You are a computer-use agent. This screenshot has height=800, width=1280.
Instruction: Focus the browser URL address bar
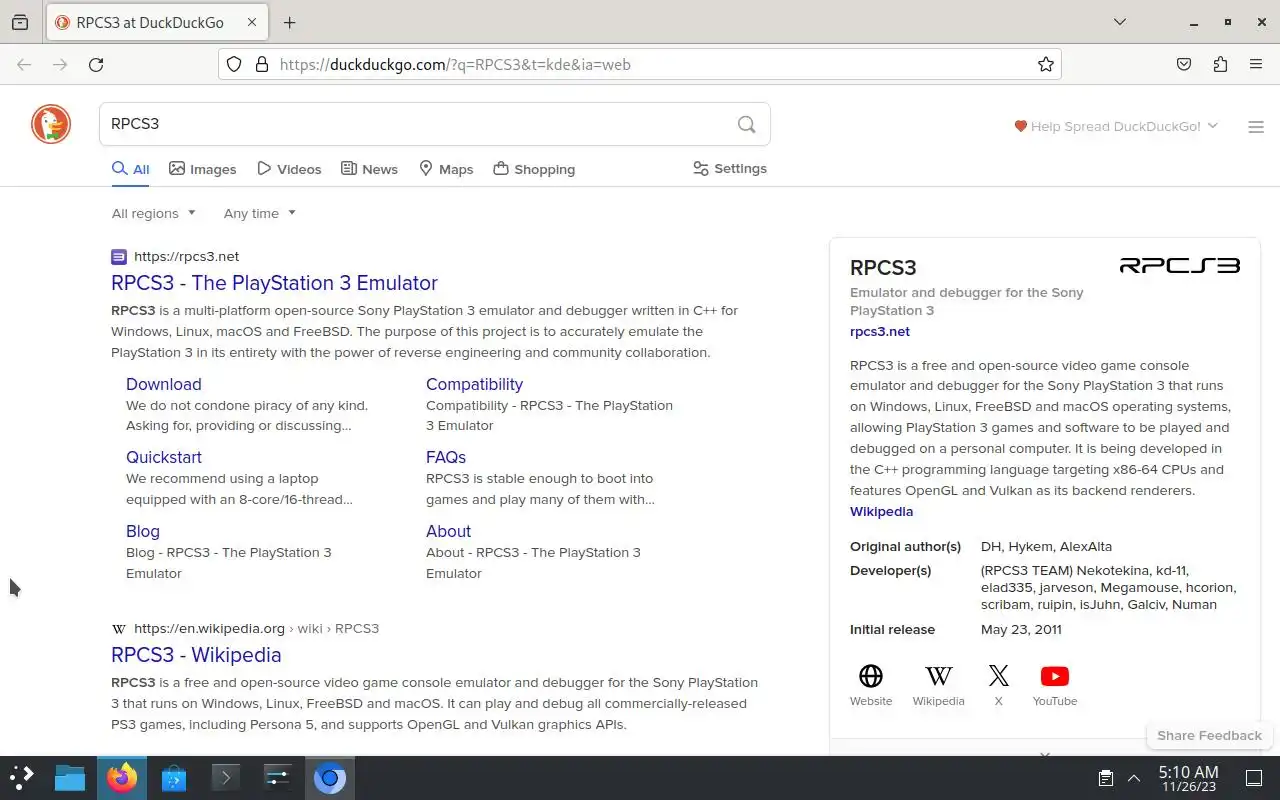click(x=640, y=64)
